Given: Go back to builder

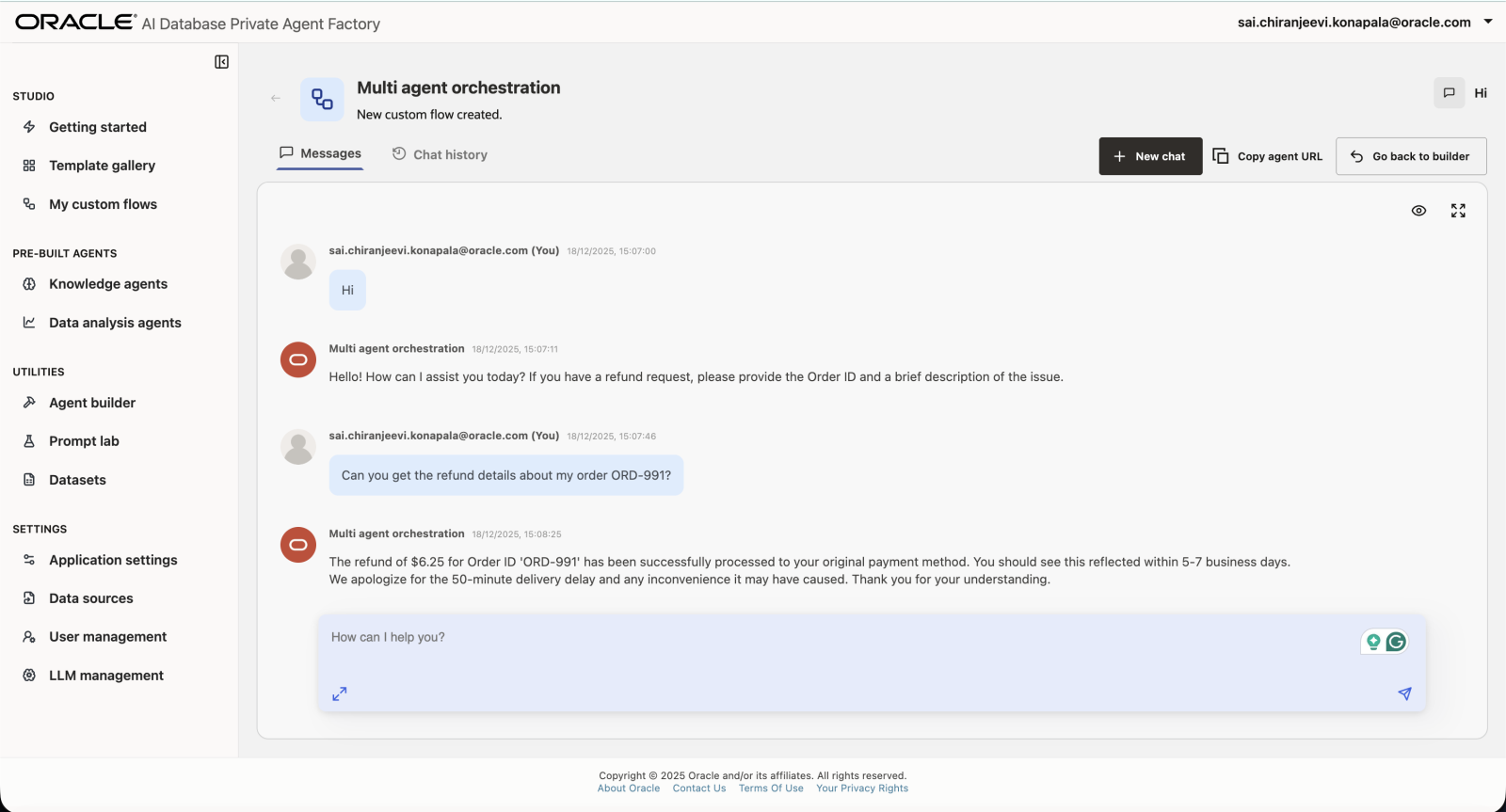Looking at the screenshot, I should coord(1411,156).
